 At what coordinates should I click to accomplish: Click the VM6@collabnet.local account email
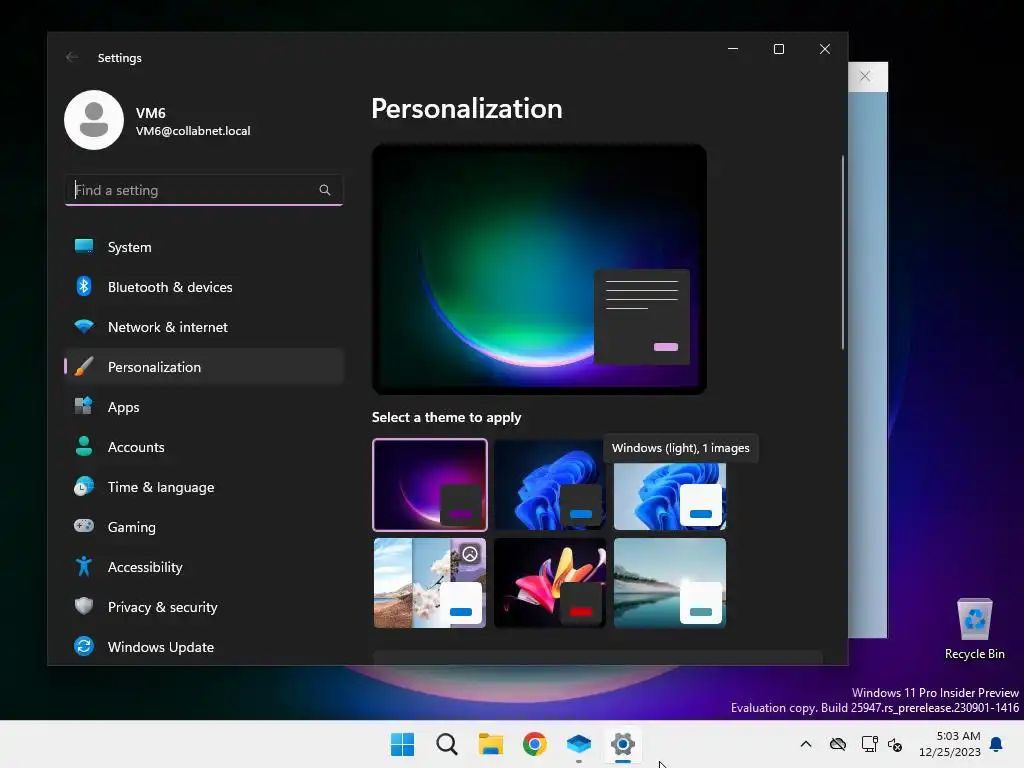click(x=193, y=131)
